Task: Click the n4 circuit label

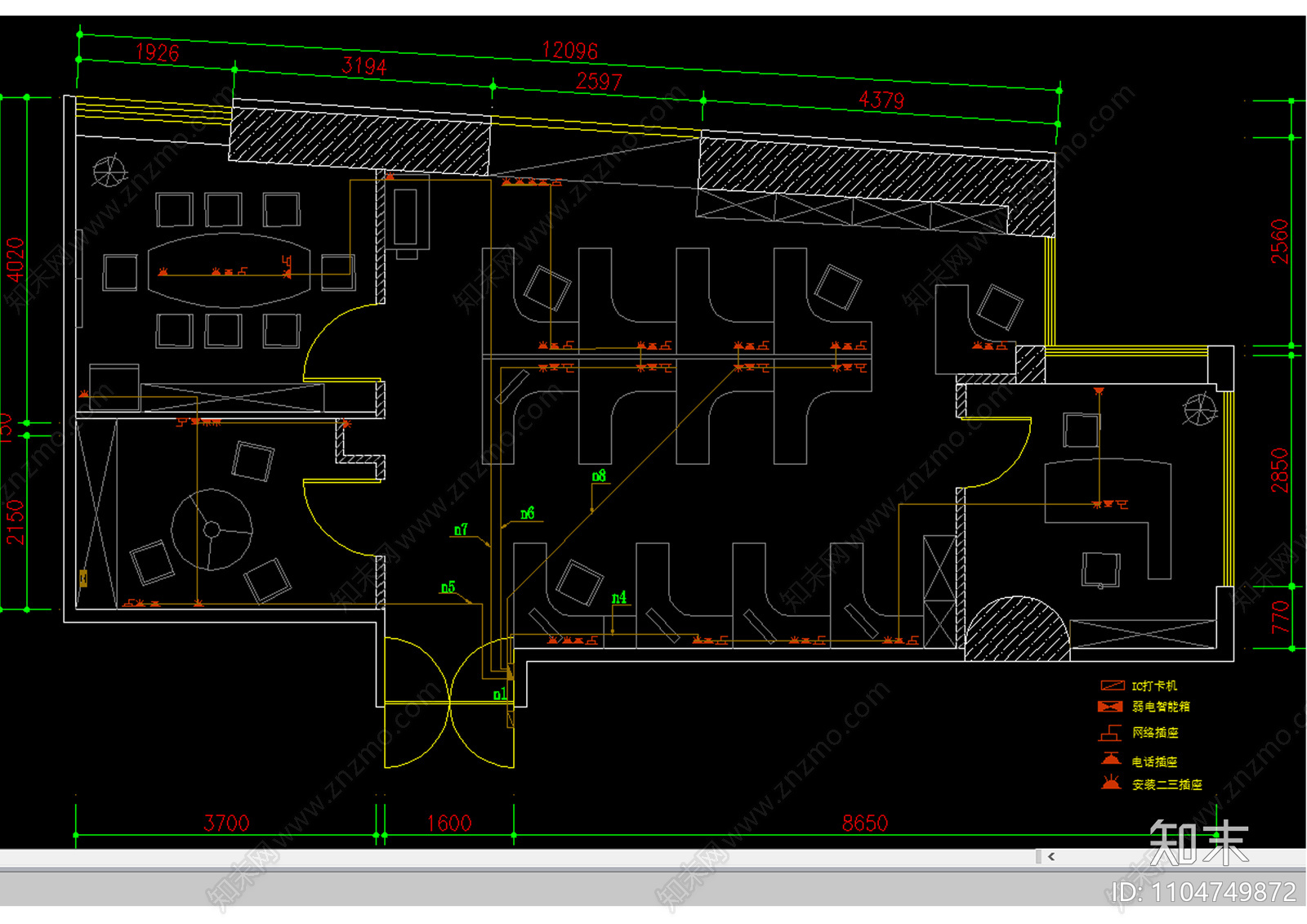Action: (x=619, y=597)
